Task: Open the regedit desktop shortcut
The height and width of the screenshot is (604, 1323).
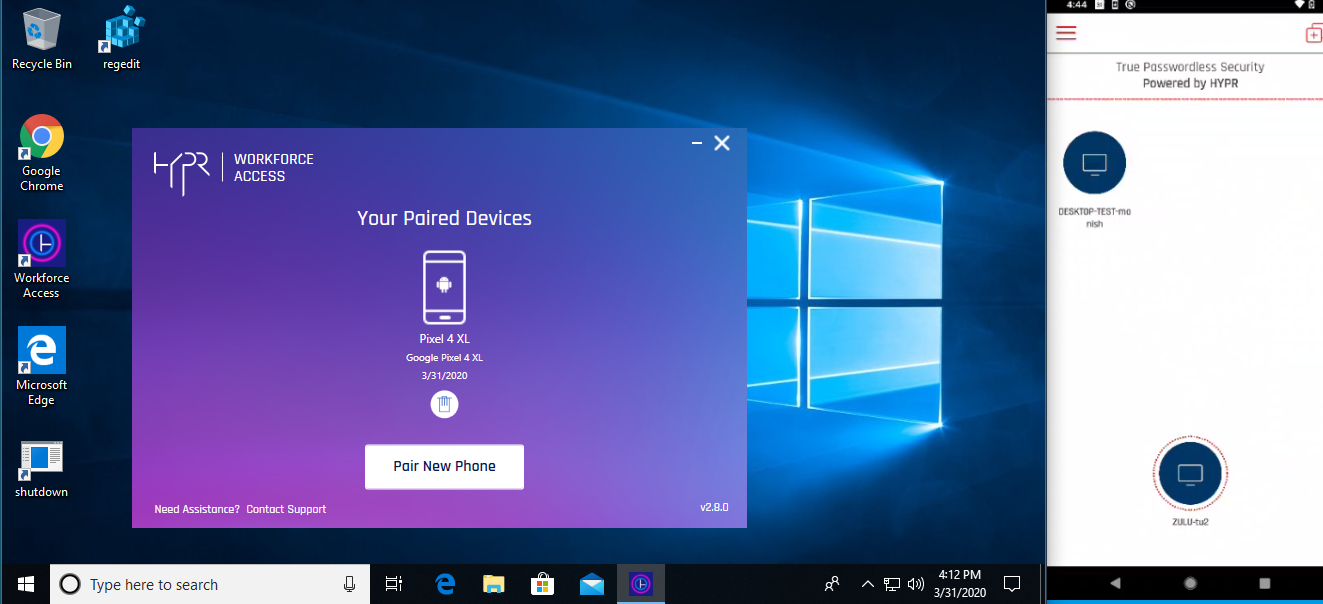Action: point(121,39)
